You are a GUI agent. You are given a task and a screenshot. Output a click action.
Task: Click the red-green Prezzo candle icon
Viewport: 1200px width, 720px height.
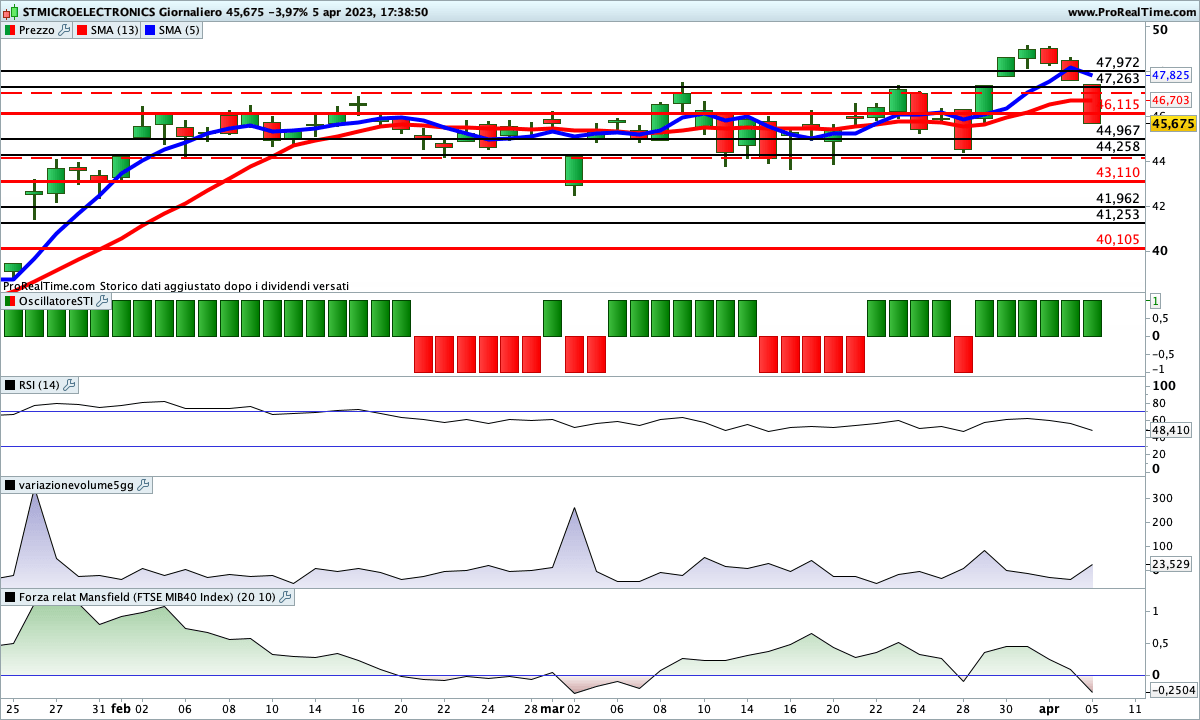[10, 30]
